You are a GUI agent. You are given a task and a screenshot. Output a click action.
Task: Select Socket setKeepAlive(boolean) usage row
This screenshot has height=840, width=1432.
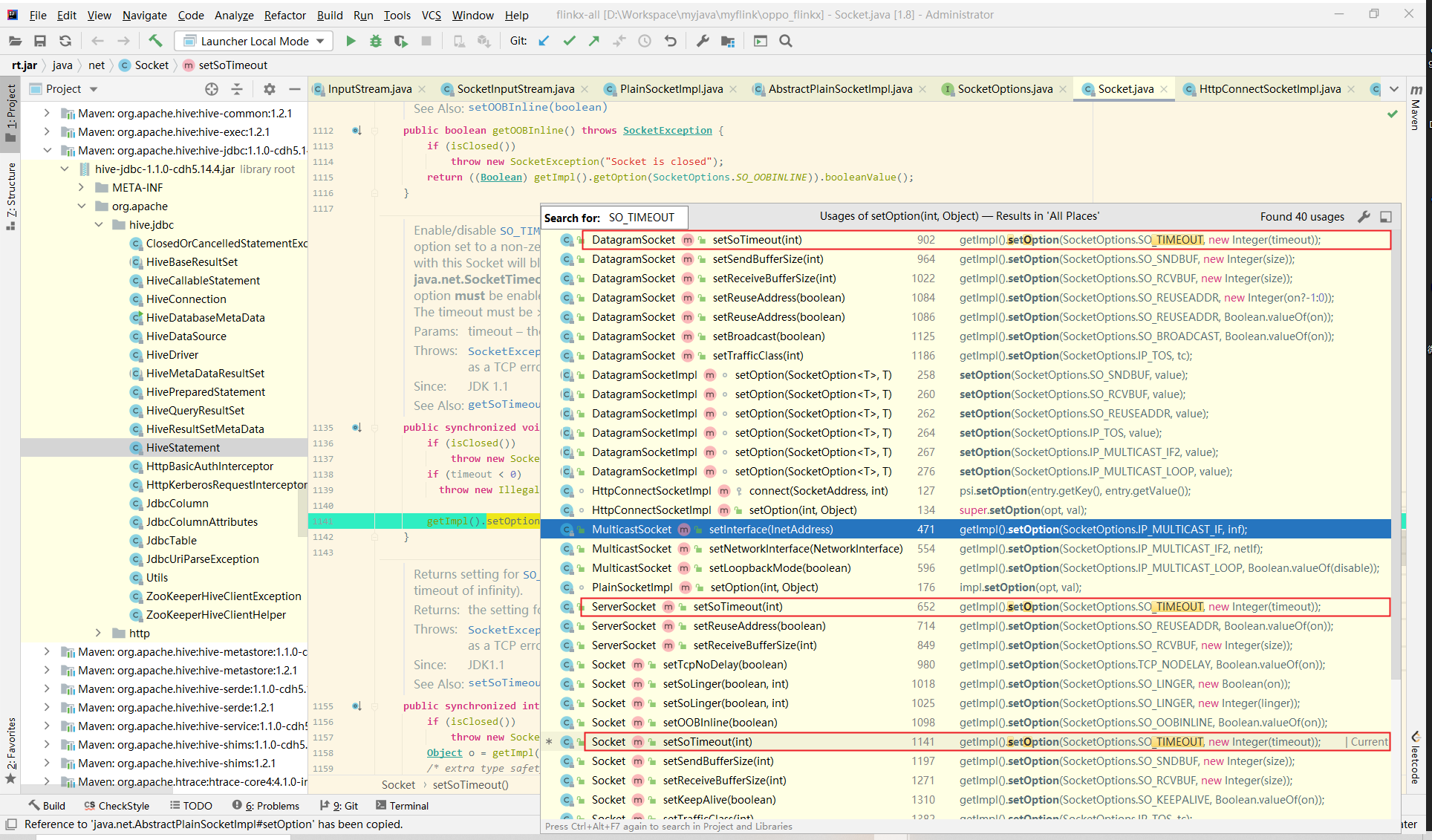coord(966,800)
